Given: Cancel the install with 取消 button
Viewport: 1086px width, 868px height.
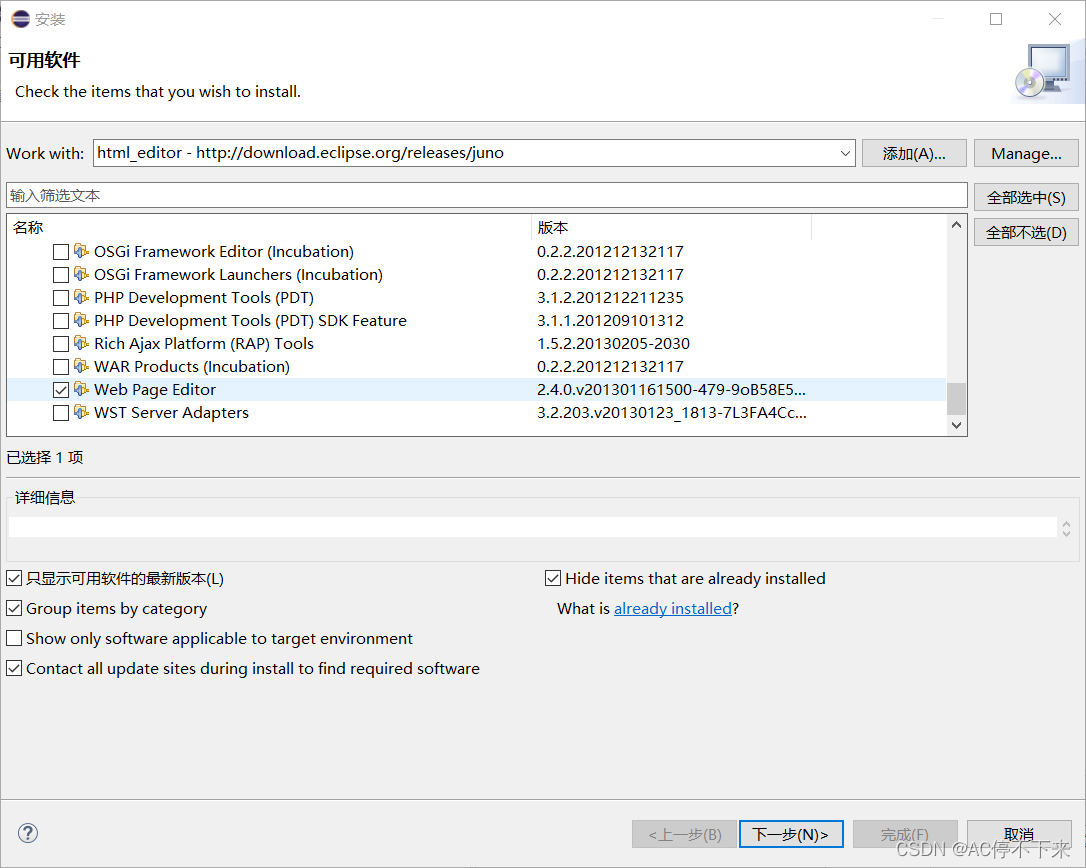Looking at the screenshot, I should [x=1019, y=834].
